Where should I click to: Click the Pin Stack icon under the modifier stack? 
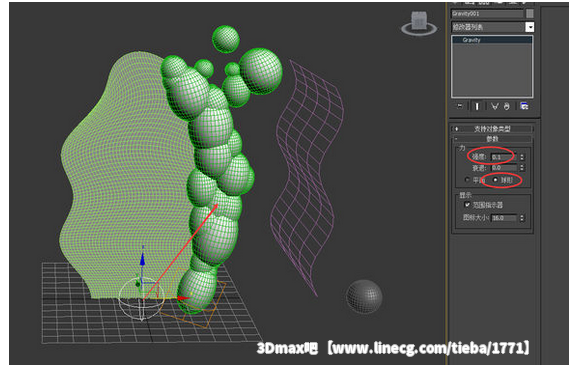460,106
